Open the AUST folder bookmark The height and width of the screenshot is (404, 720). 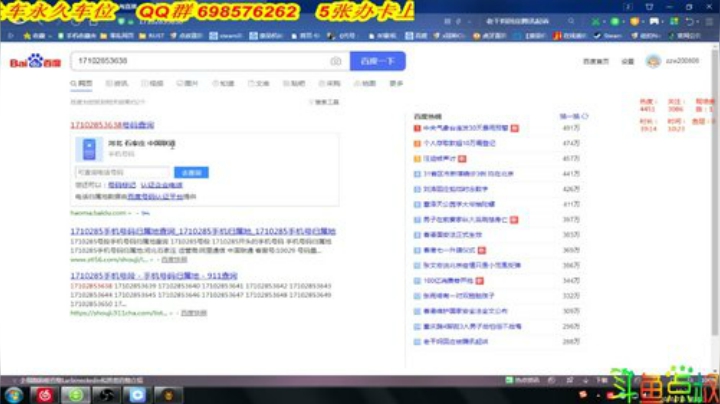(x=151, y=35)
